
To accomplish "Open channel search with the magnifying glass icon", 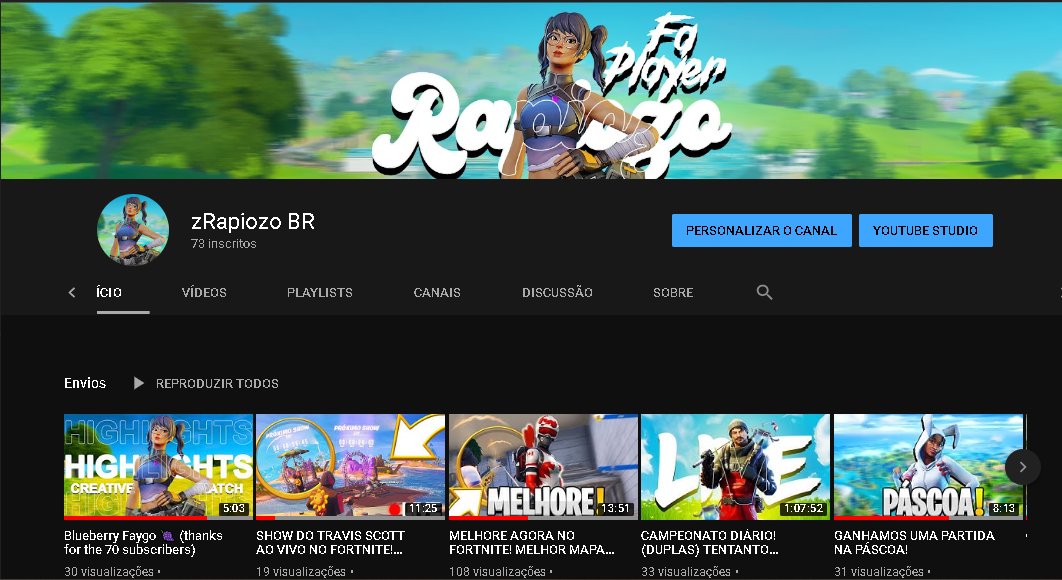I will pyautogui.click(x=764, y=292).
